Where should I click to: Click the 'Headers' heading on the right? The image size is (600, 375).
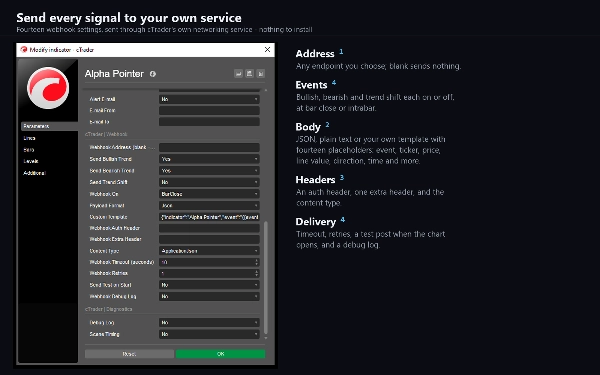pos(315,180)
